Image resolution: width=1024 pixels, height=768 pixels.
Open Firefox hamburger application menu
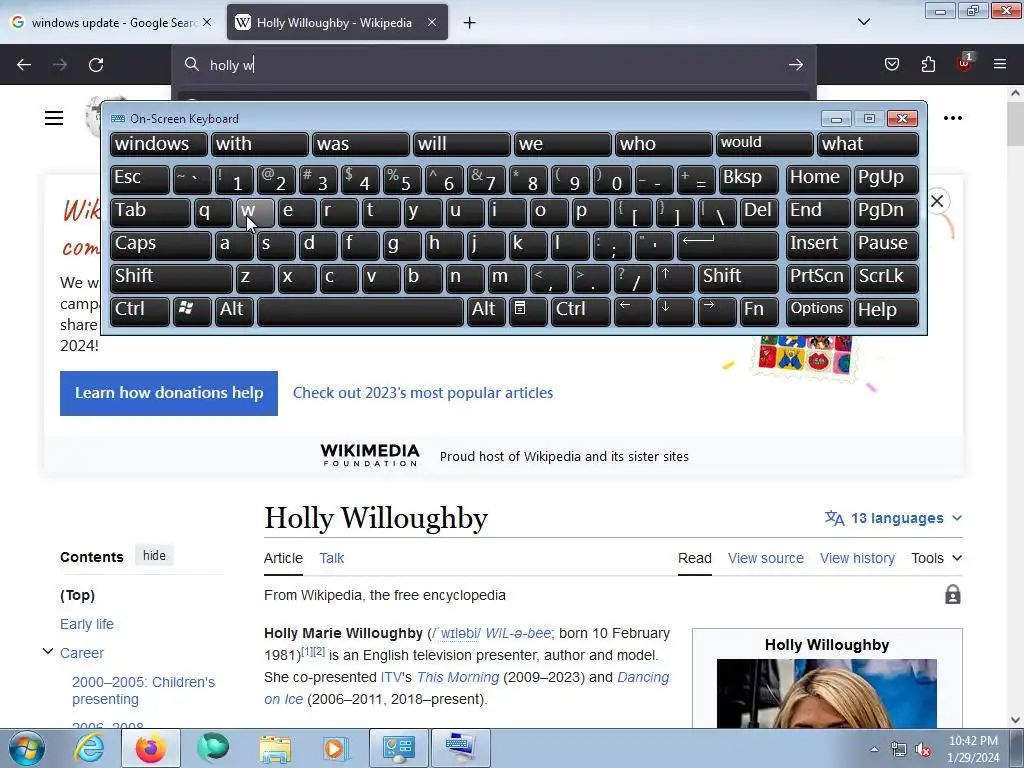point(1000,64)
